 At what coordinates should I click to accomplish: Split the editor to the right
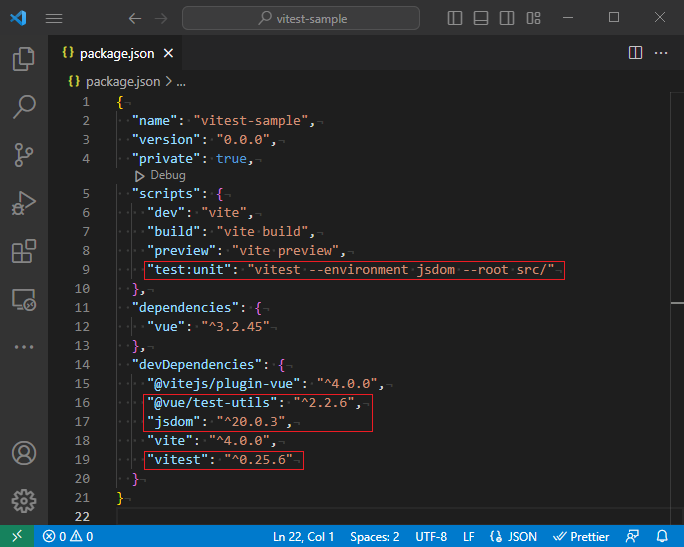click(x=635, y=53)
